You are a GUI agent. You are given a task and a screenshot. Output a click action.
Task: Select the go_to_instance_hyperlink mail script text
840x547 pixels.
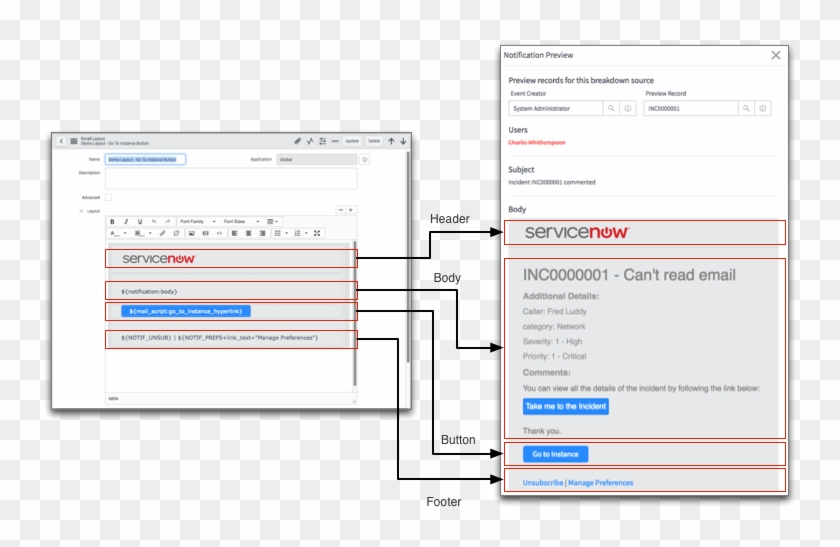[186, 311]
